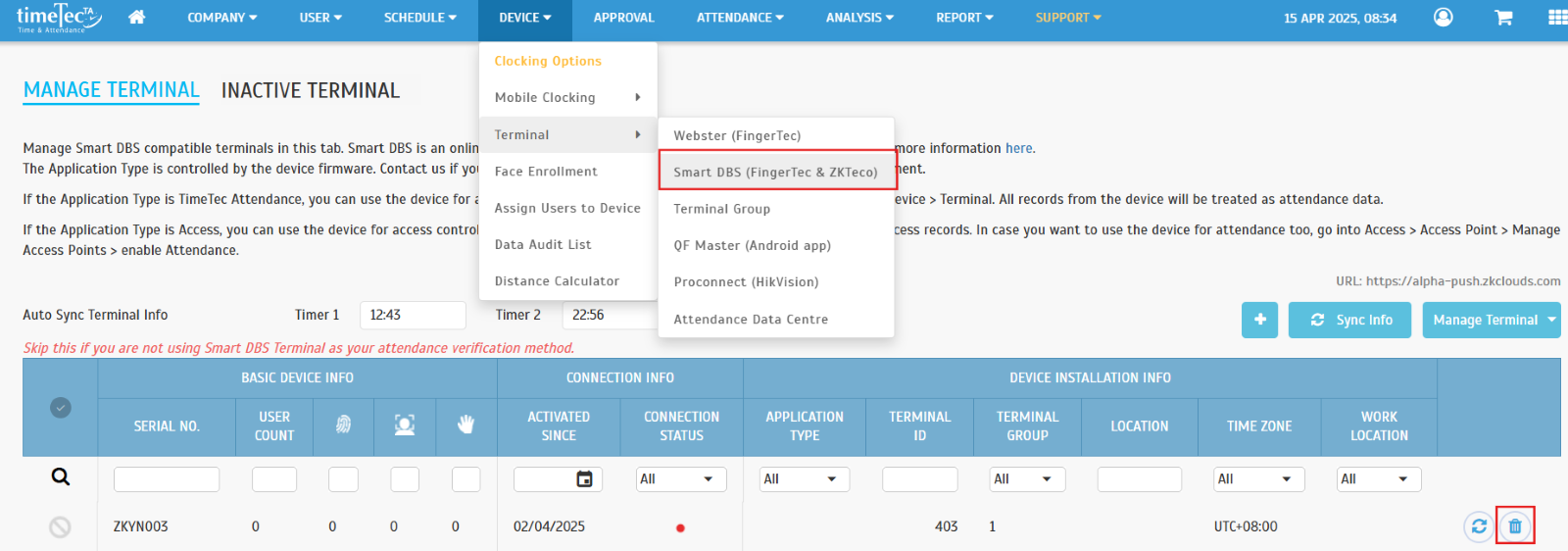Click the face column header icon

(405, 425)
